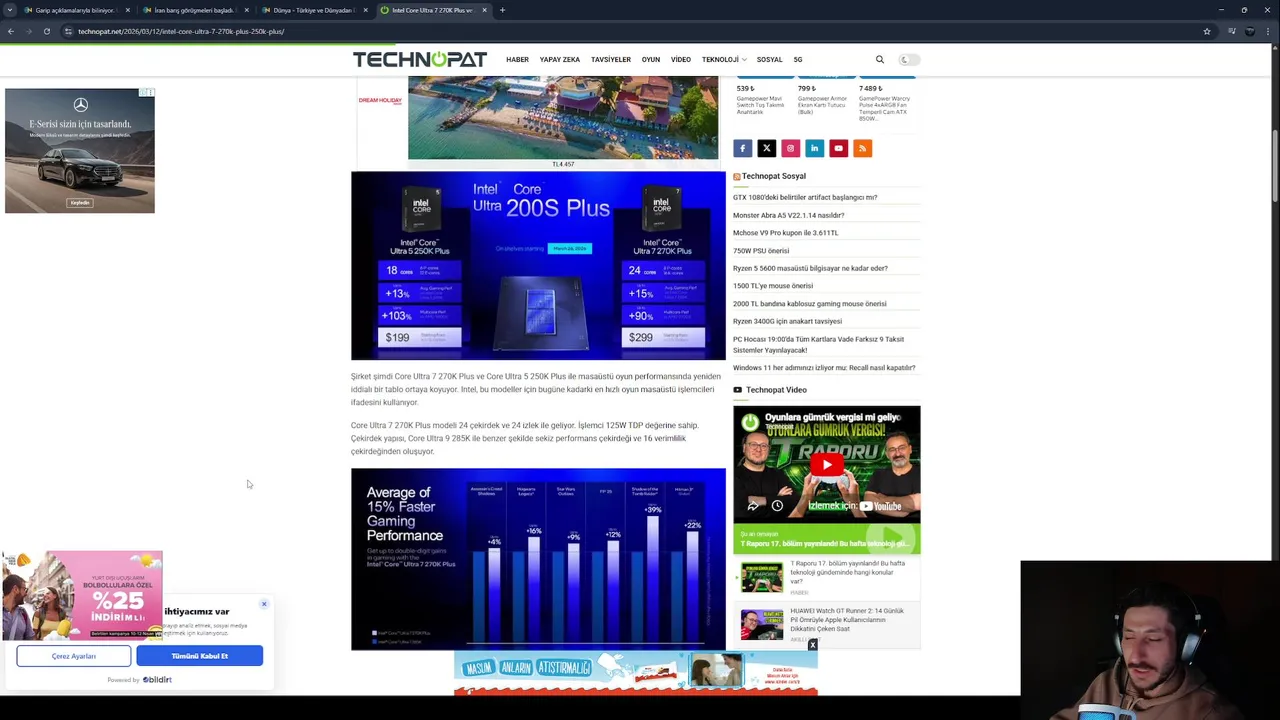Open 'PC Hocası 19:00'da Tüm Kartlara' link
The height and width of the screenshot is (720, 1280).
tap(818, 345)
